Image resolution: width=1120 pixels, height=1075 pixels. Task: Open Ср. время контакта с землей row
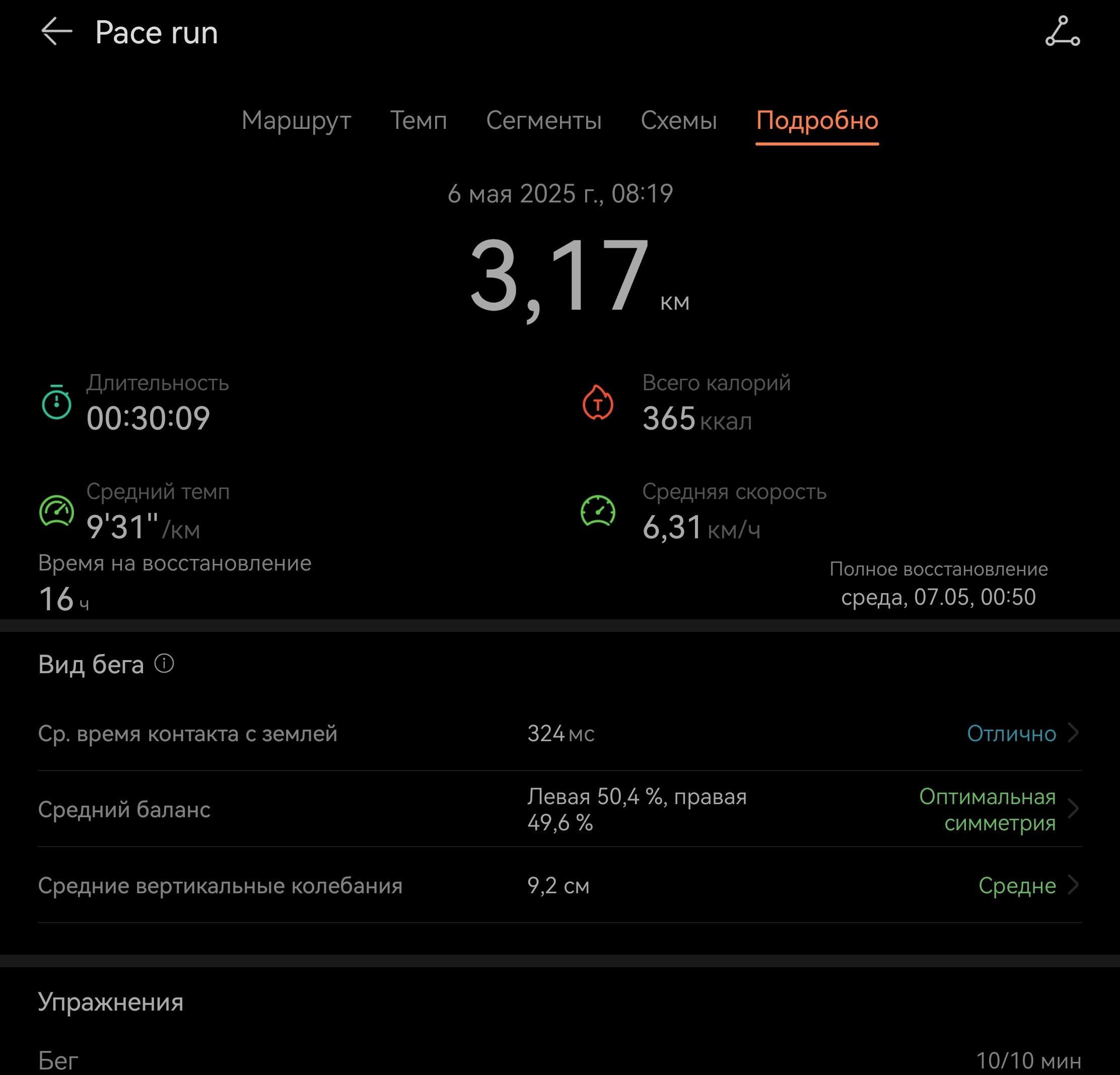pyautogui.click(x=560, y=734)
